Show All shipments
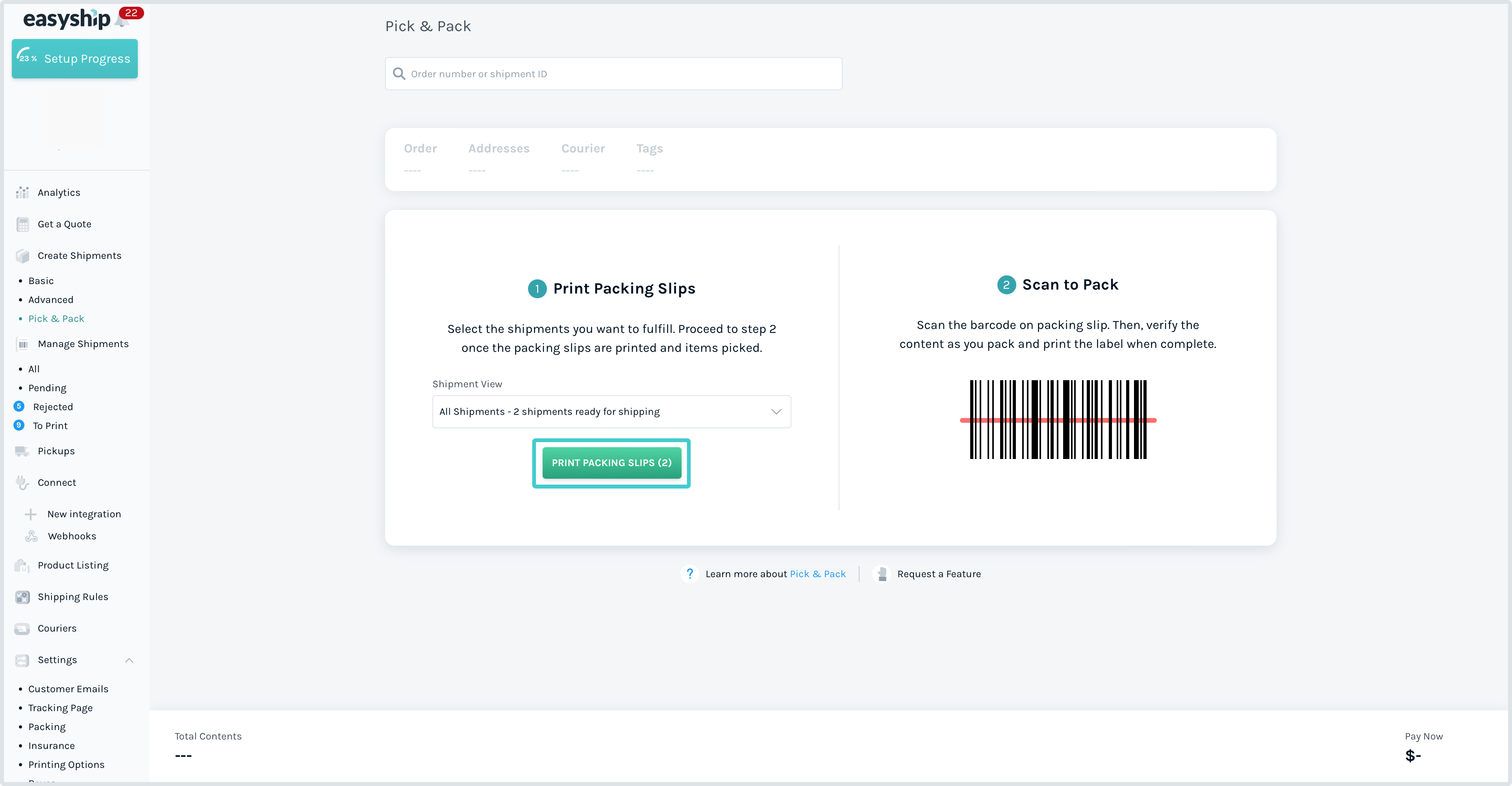The height and width of the screenshot is (786, 1512). (34, 369)
